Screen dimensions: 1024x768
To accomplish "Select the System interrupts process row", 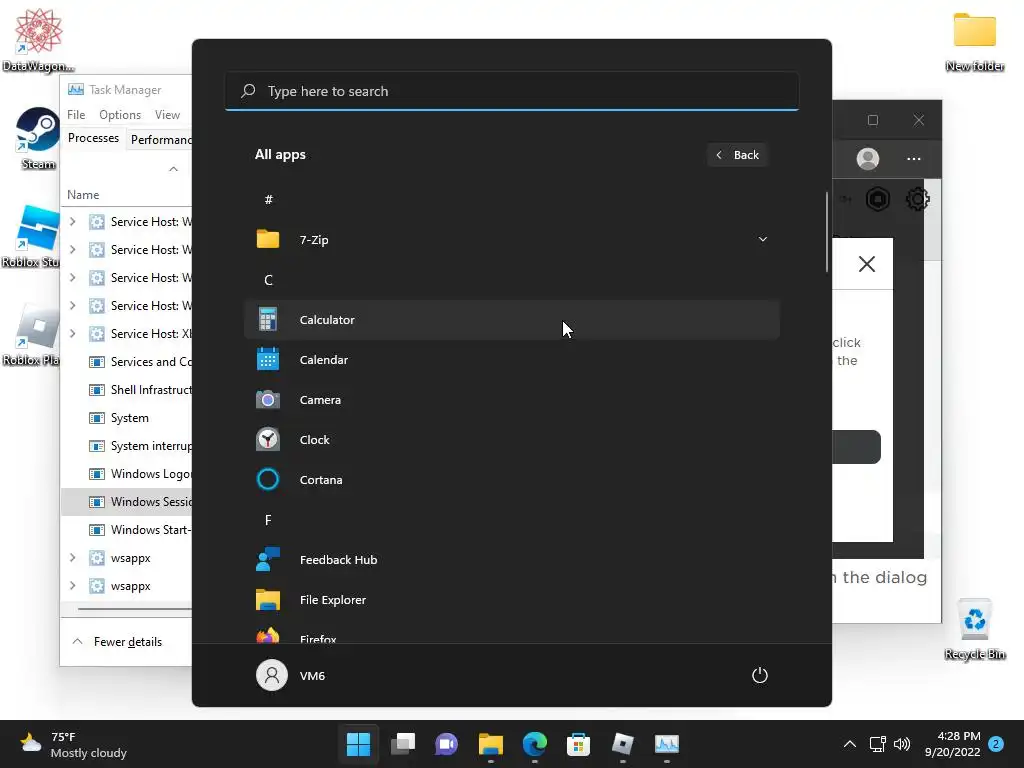I will point(127,446).
